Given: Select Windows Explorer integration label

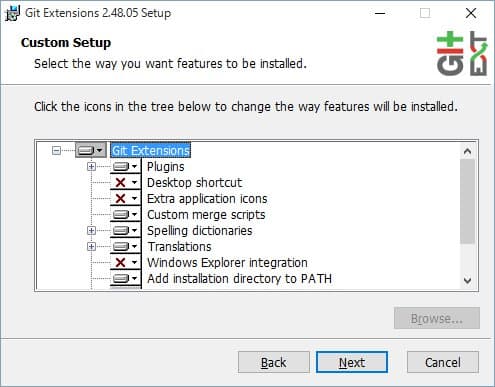Looking at the screenshot, I should tap(227, 263).
